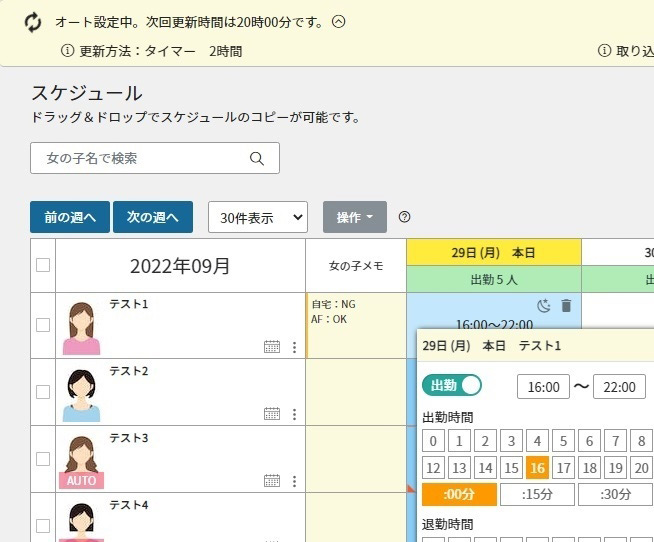Toggle the 出勤 switch off
This screenshot has width=654, height=542.
[x=452, y=385]
